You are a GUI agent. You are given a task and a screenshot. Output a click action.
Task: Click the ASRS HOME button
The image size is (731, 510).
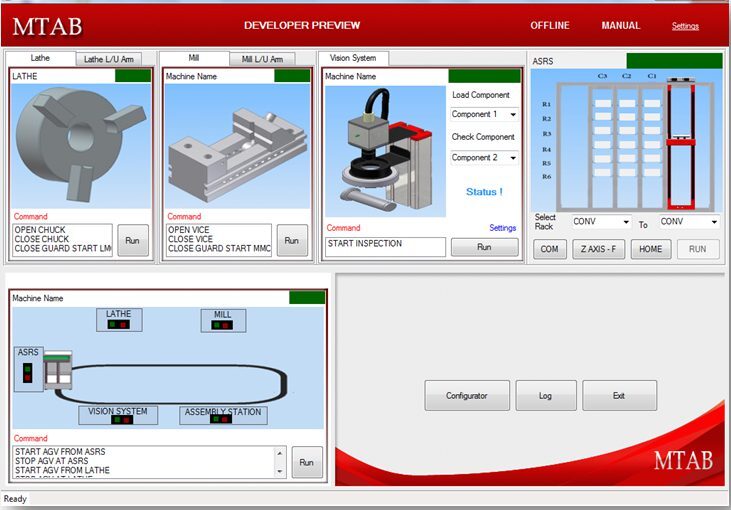pos(650,249)
